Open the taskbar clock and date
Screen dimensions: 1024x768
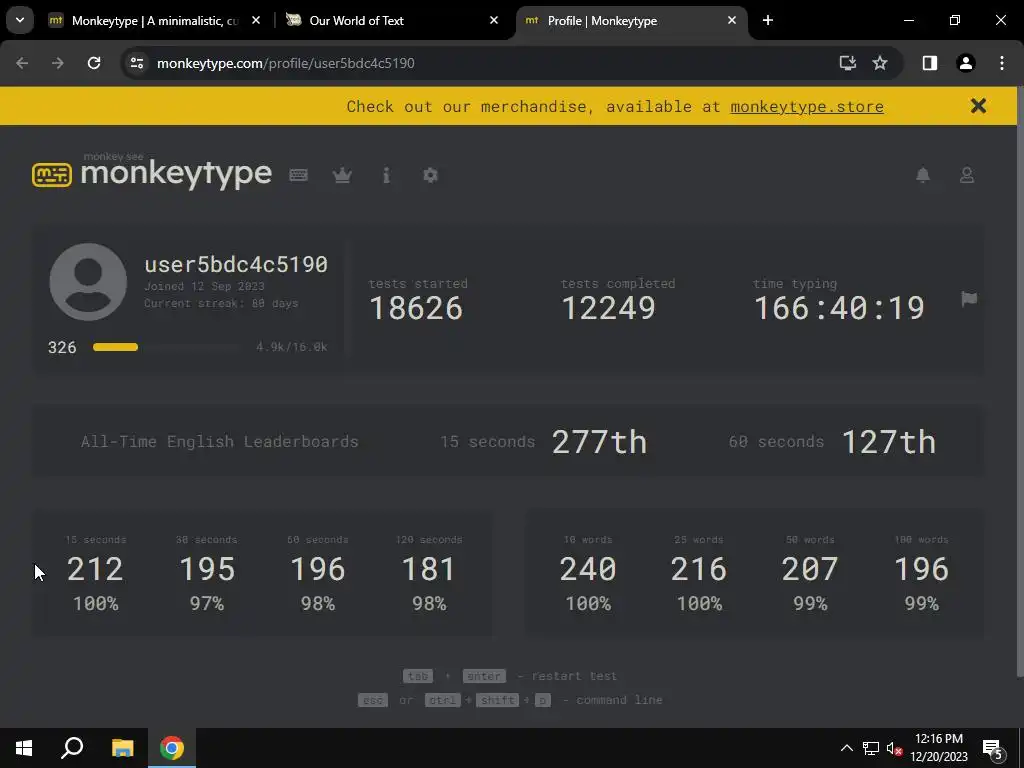[939, 748]
